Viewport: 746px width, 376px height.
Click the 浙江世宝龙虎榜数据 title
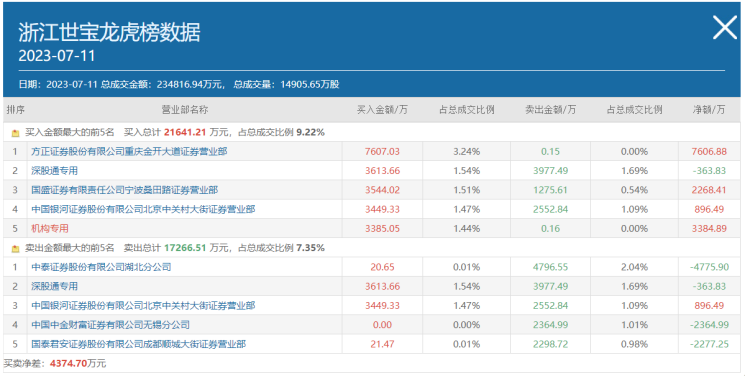point(109,32)
